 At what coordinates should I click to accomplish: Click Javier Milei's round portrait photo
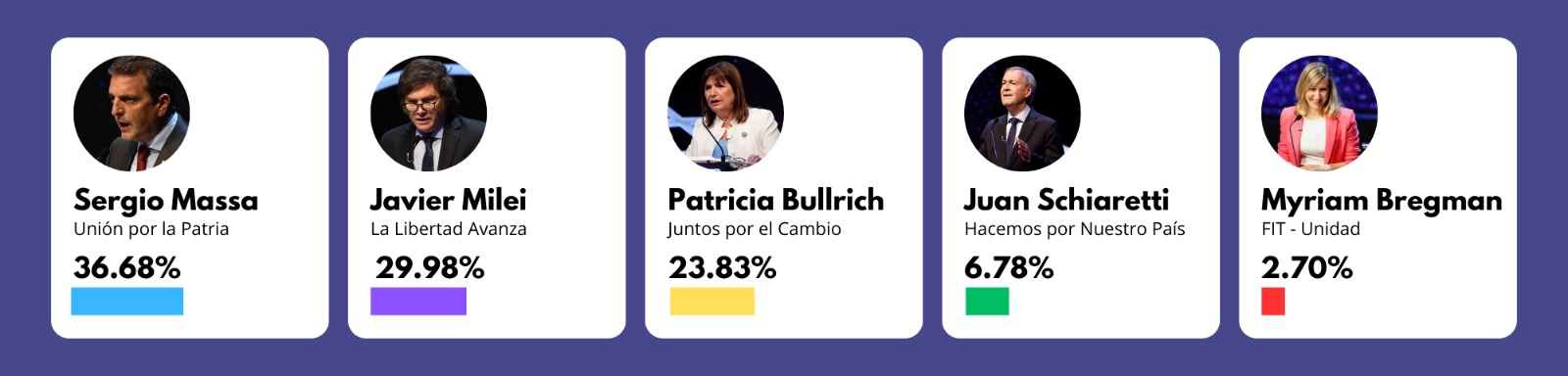click(x=428, y=114)
